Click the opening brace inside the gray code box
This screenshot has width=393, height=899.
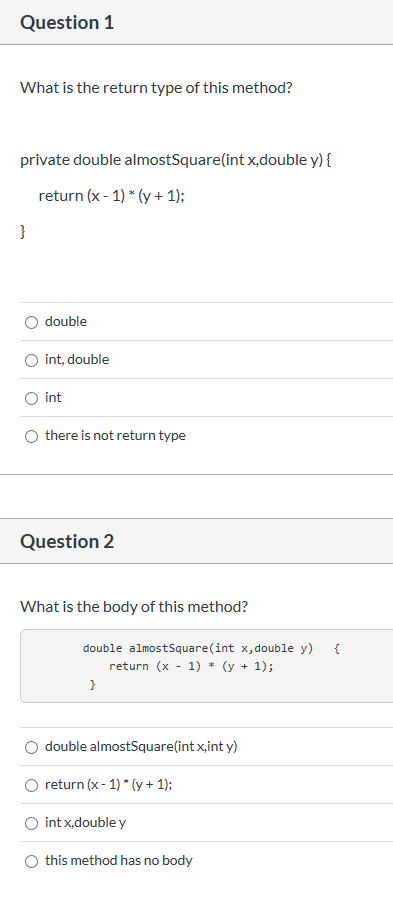coord(337,648)
